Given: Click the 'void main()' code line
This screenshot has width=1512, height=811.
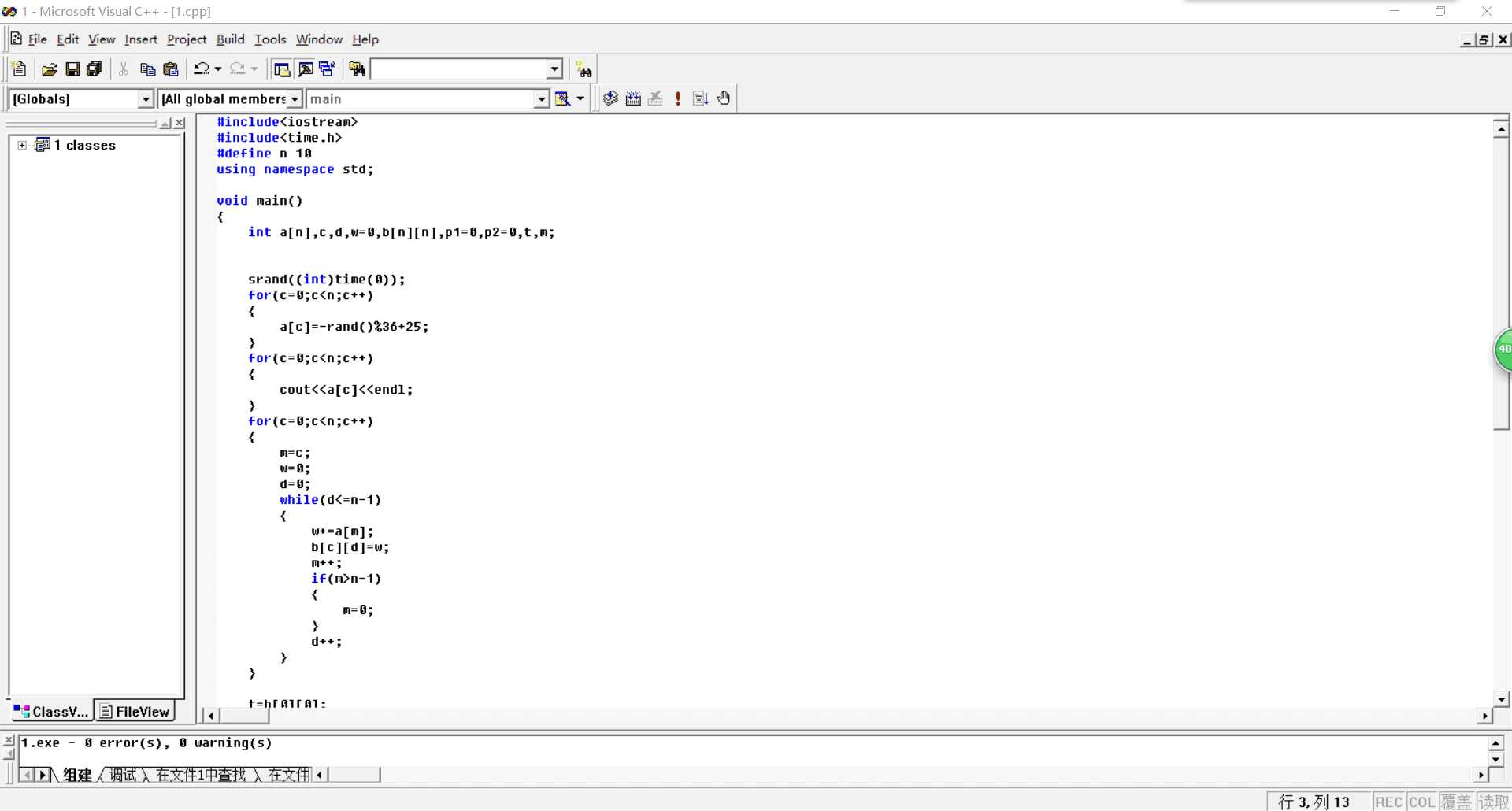Looking at the screenshot, I should click(x=260, y=201).
